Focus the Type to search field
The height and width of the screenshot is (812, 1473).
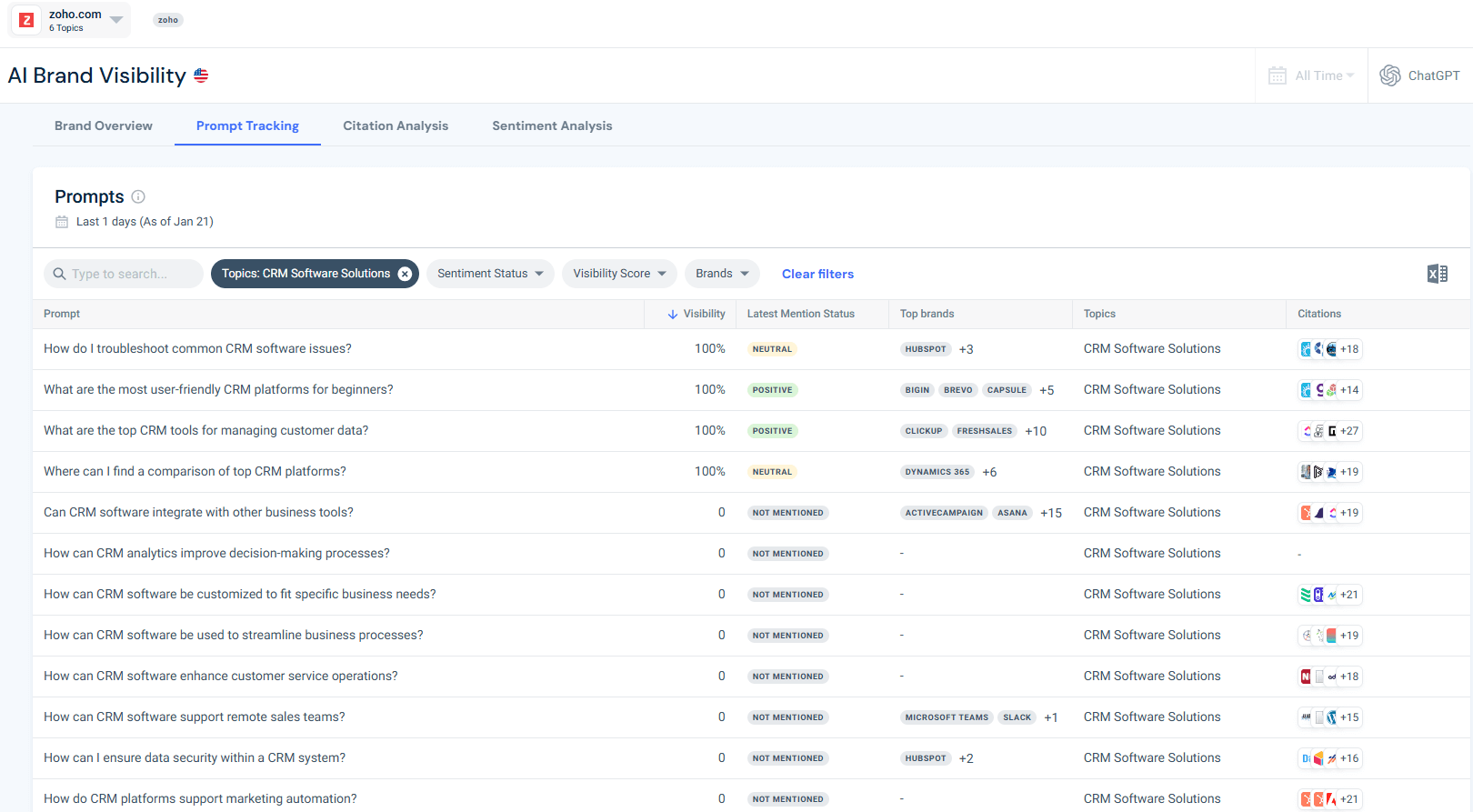coord(127,274)
